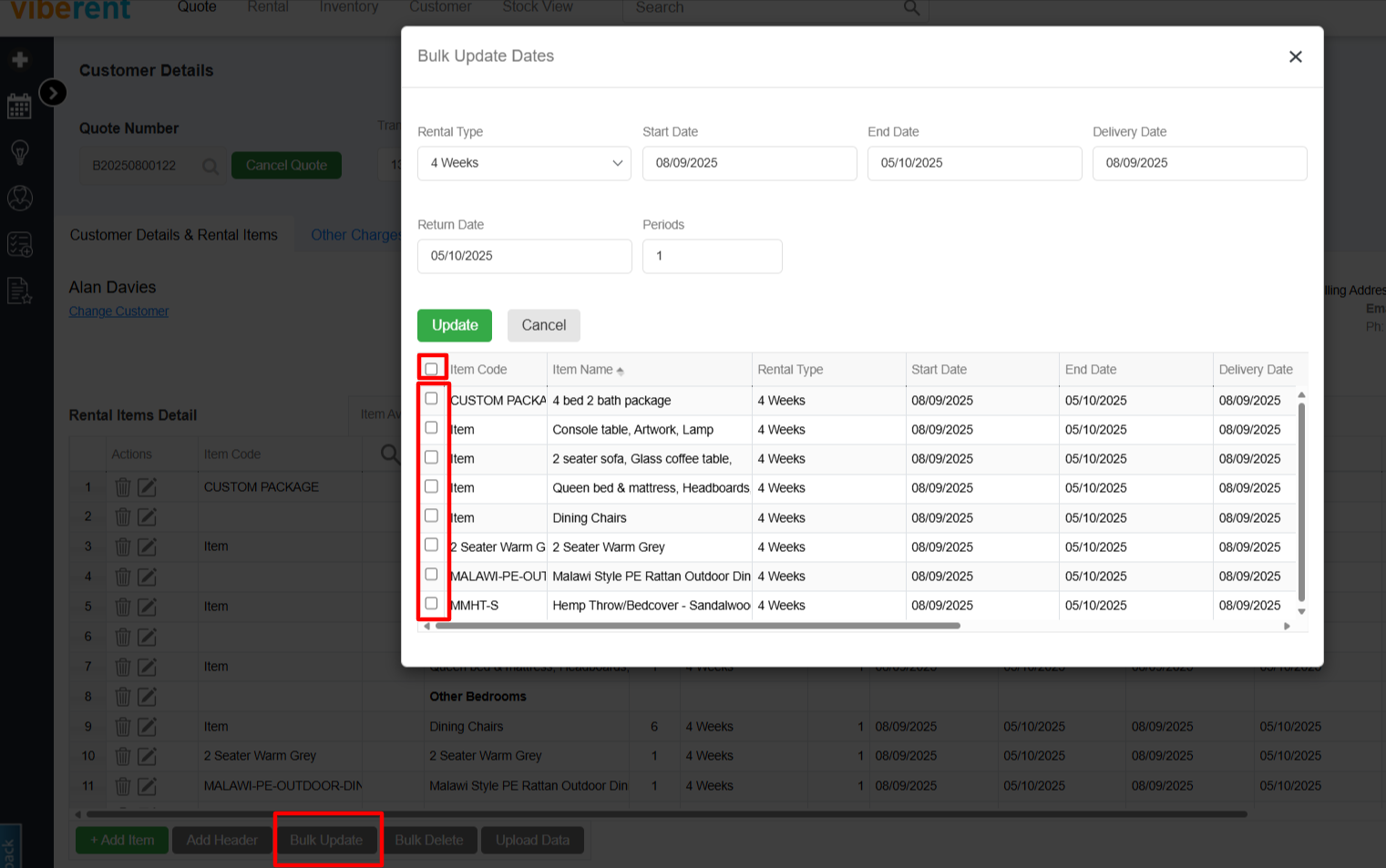Click the search magnifier in top bar
This screenshot has height=868, width=1386.
tap(911, 8)
